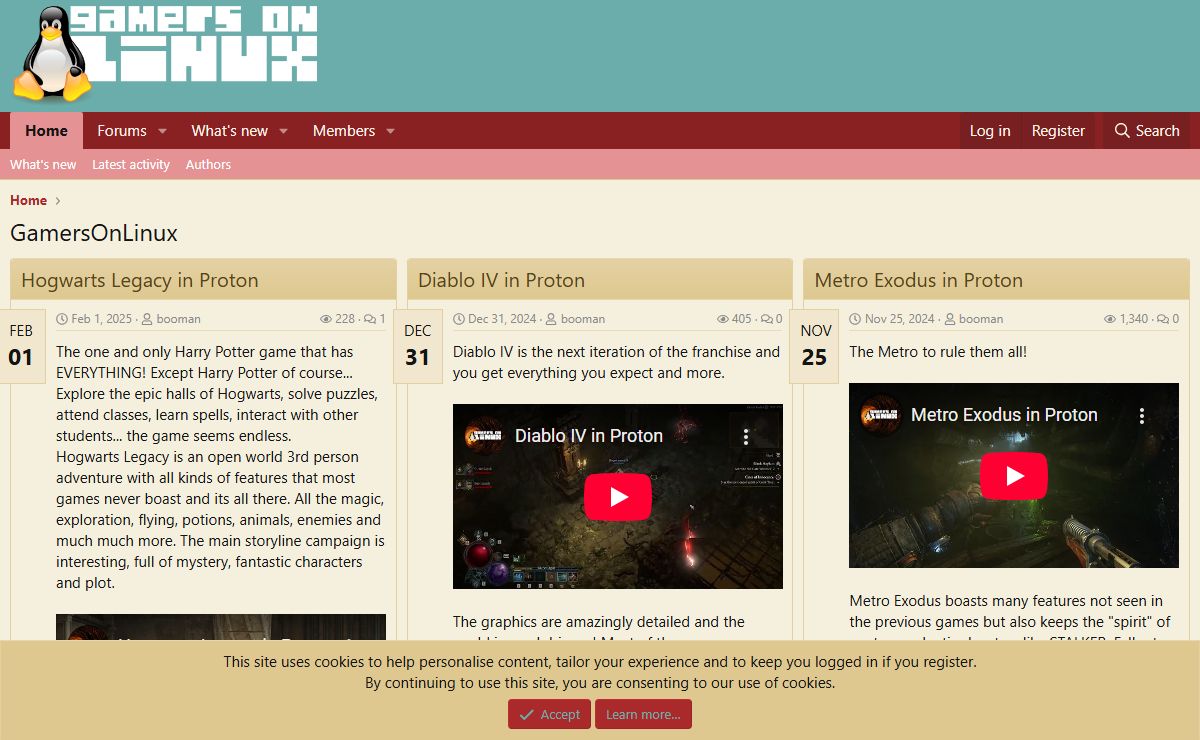Click the Home breadcrumb link
1200x740 pixels.
tap(28, 200)
